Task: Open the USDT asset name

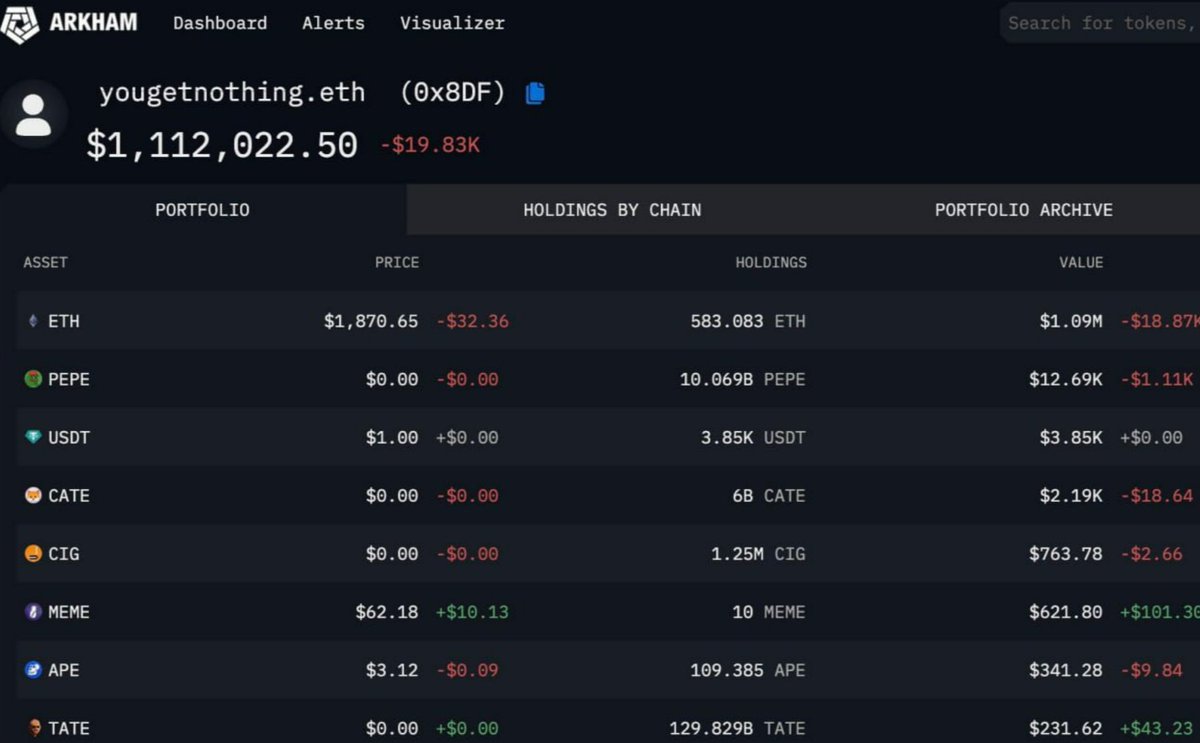Action: [69, 437]
